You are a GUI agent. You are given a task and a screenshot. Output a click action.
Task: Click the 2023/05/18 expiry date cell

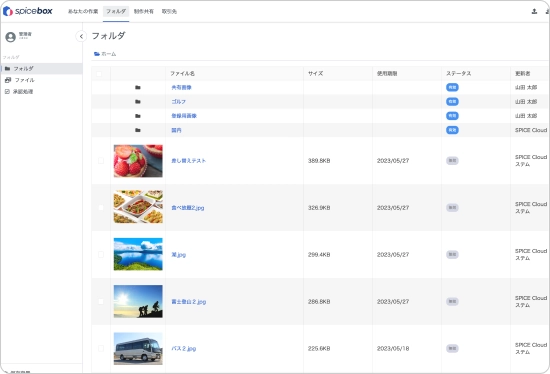click(x=393, y=349)
